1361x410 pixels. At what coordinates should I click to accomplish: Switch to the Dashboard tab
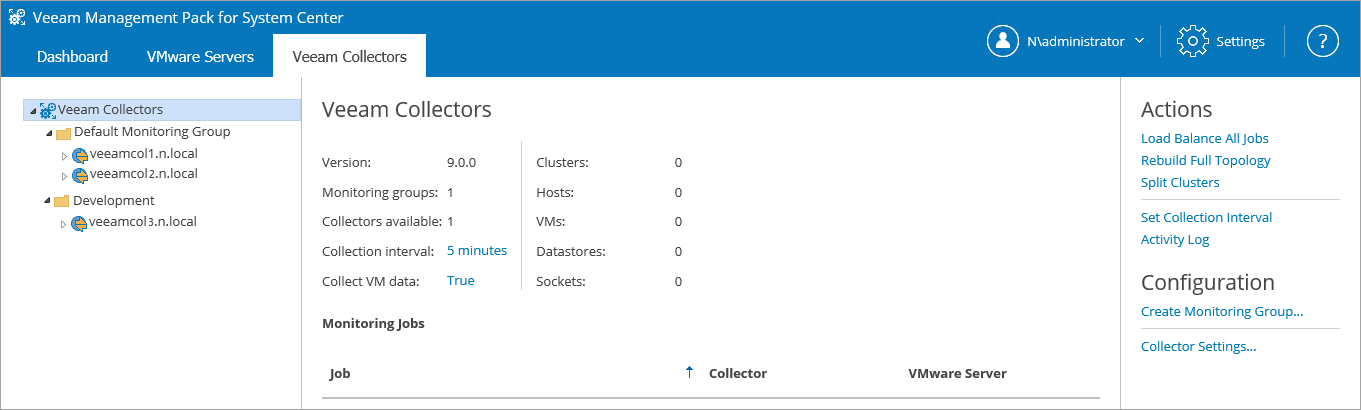pos(72,56)
